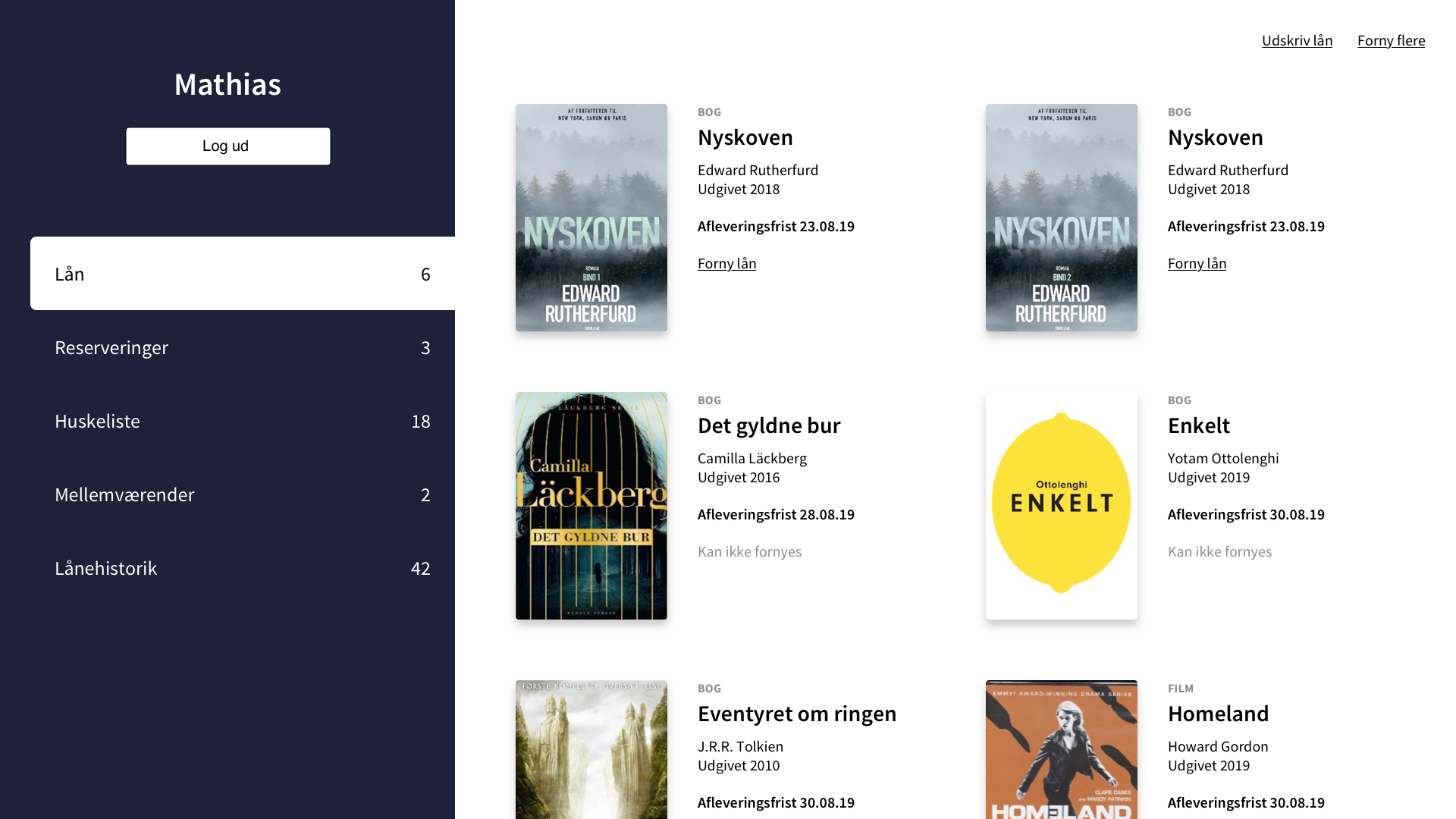Click the Det gyldne bur cover image
1456x819 pixels.
[591, 506]
